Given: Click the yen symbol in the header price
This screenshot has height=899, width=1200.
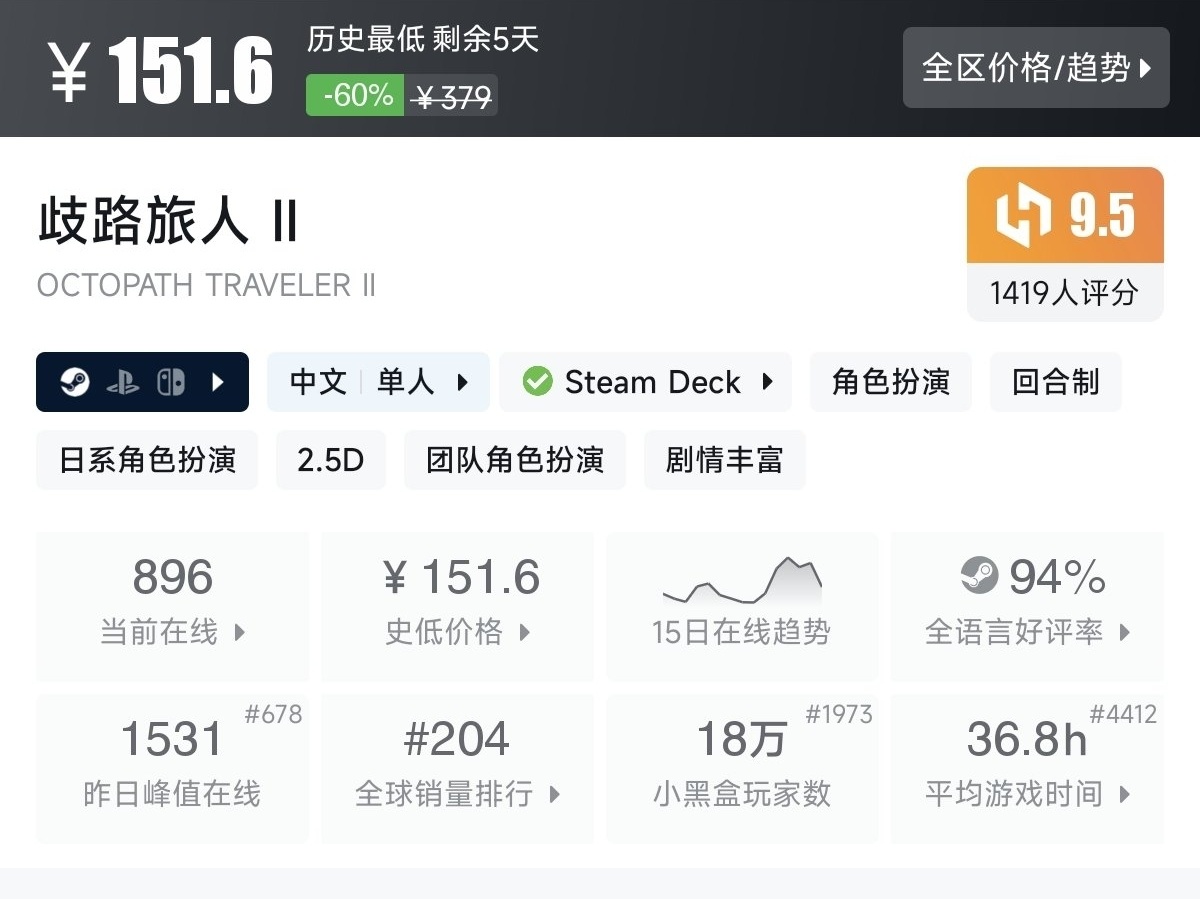Looking at the screenshot, I should coord(69,70).
